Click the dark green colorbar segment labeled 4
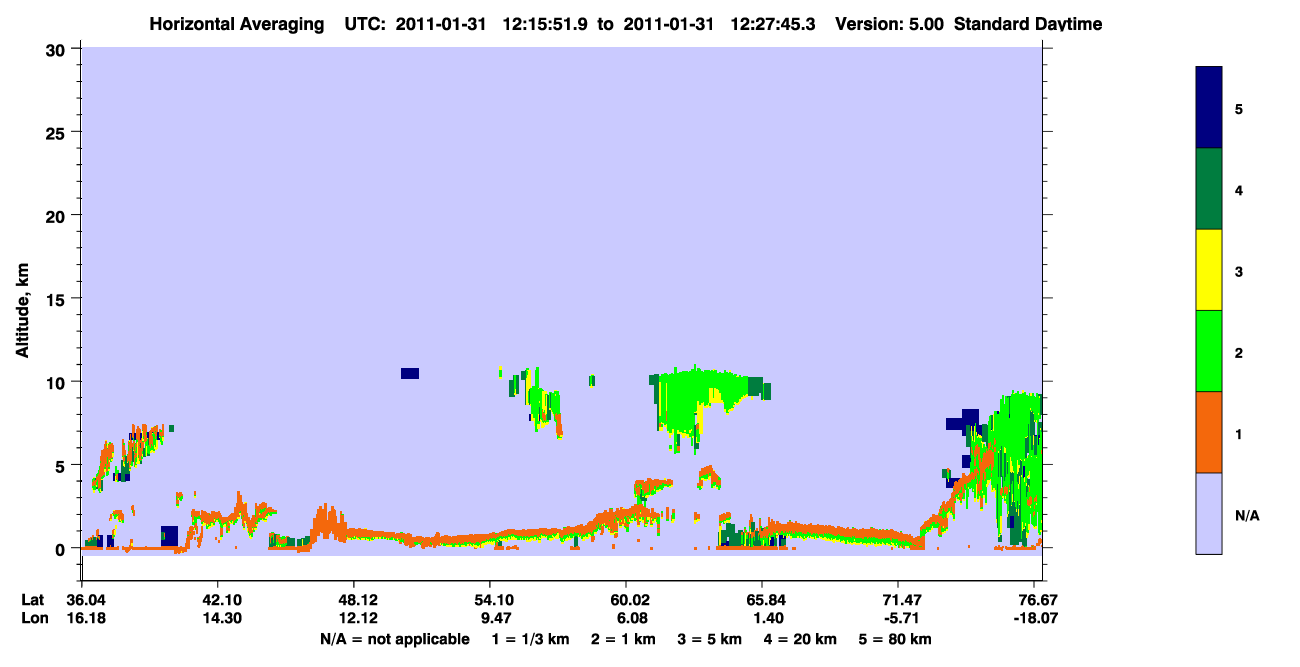Screen dimensions: 1300x667 tap(1209, 189)
